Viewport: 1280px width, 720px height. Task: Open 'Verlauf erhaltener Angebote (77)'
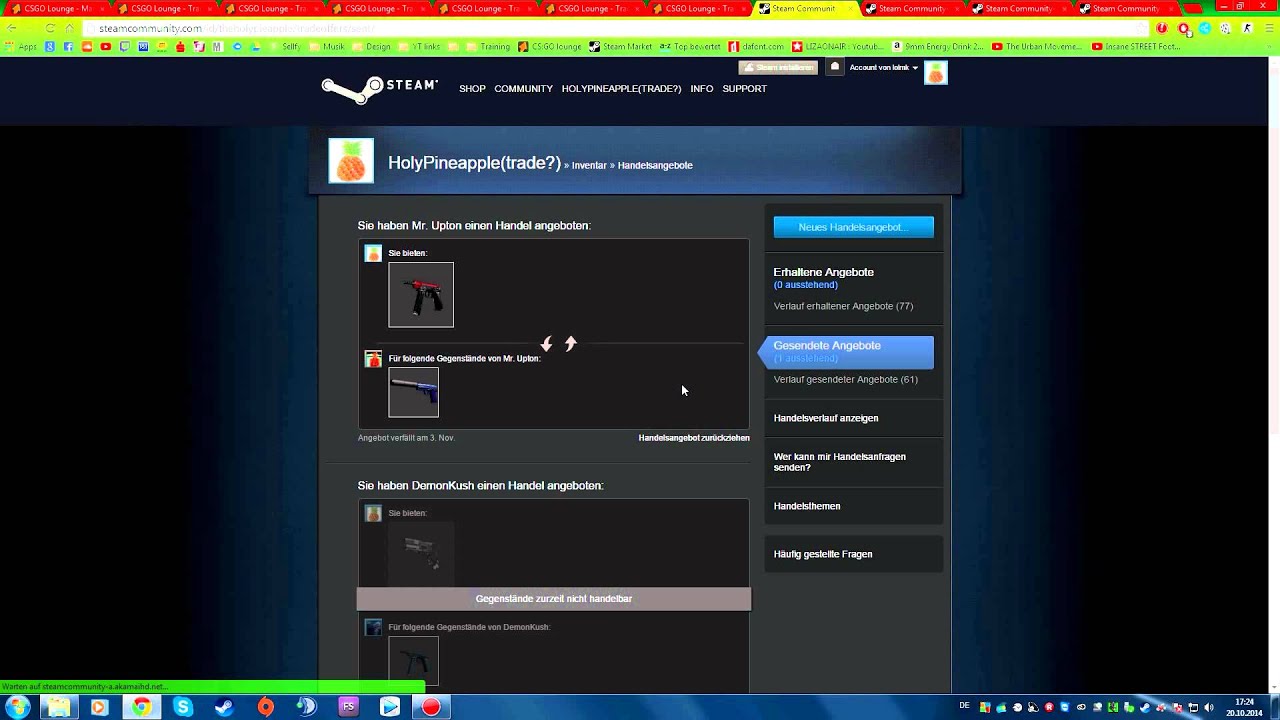843,306
